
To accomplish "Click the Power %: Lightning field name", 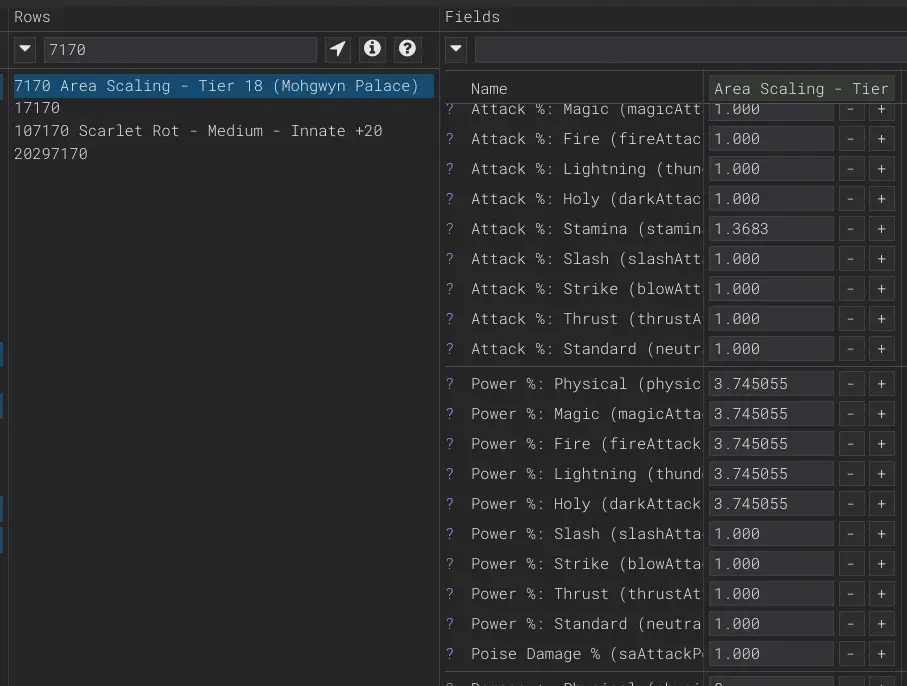I will click(x=585, y=474).
